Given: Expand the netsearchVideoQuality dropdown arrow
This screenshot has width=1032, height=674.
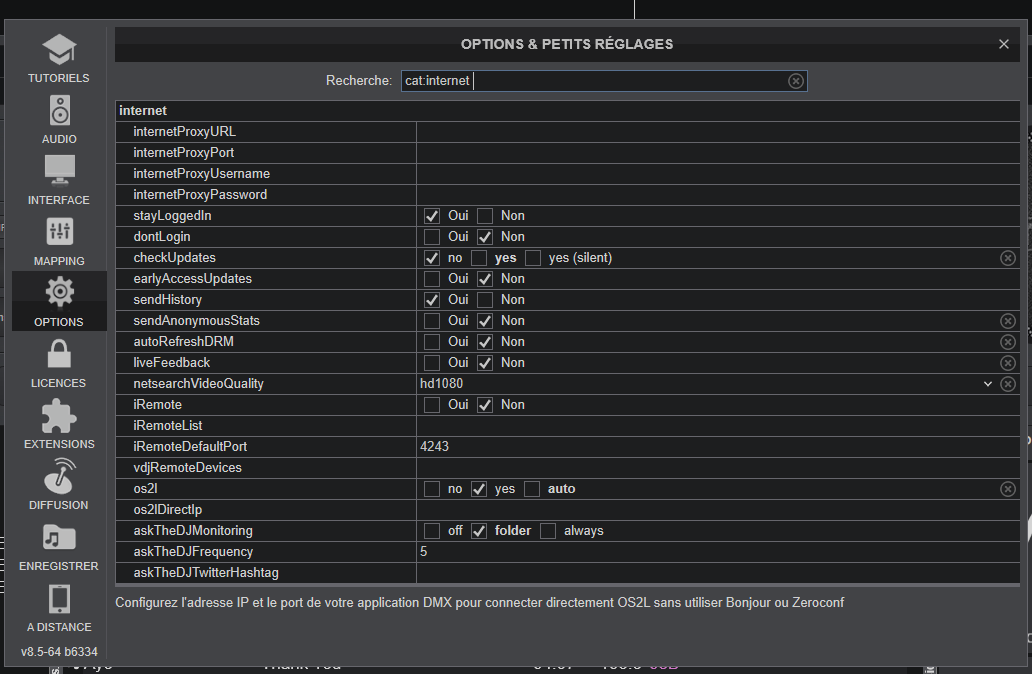Looking at the screenshot, I should (988, 384).
